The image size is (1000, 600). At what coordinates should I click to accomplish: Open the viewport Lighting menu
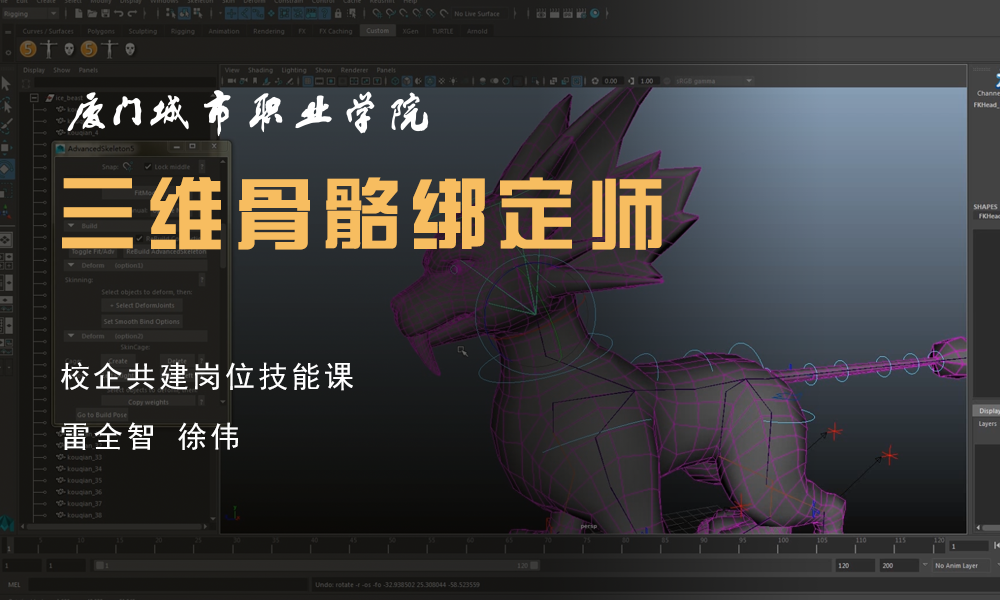click(x=294, y=70)
